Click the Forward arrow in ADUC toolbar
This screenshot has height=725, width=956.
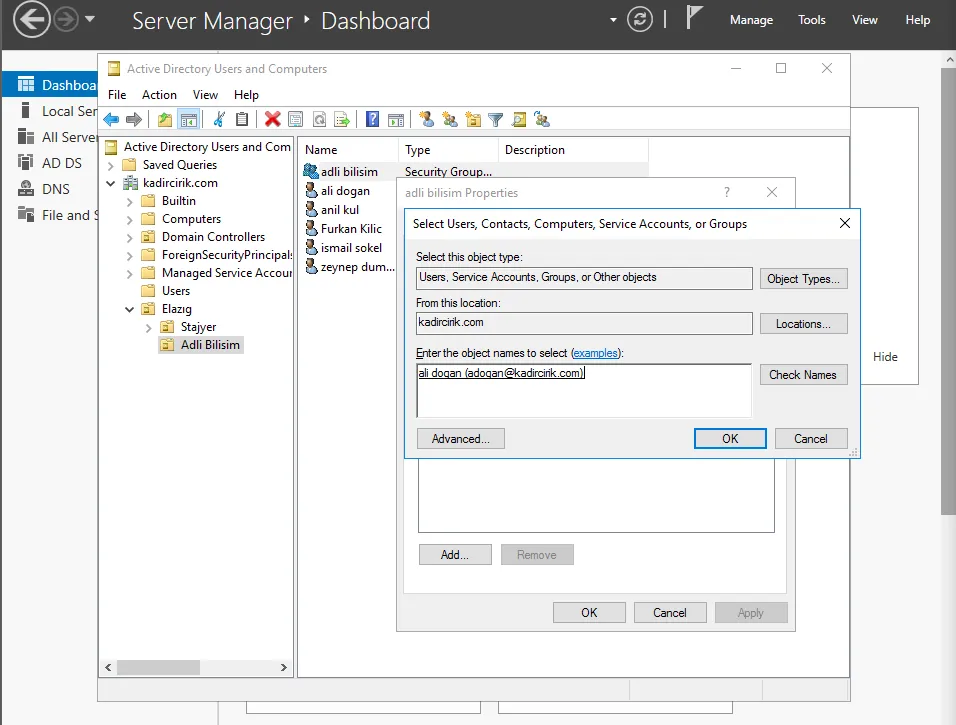click(x=134, y=120)
